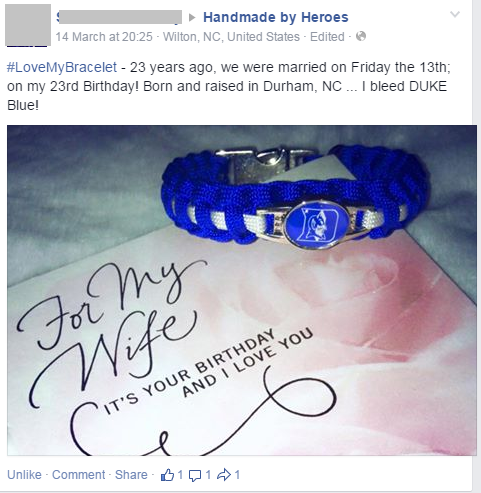Select the Comment action under the post
The image size is (481, 493).
click(x=78, y=475)
